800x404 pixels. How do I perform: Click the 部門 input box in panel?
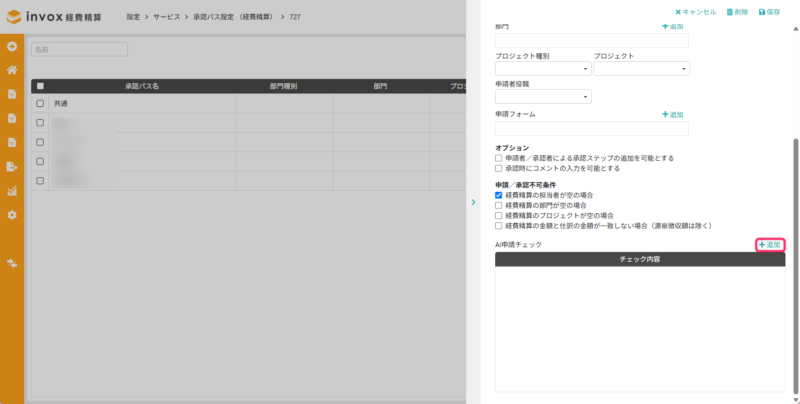pos(592,41)
